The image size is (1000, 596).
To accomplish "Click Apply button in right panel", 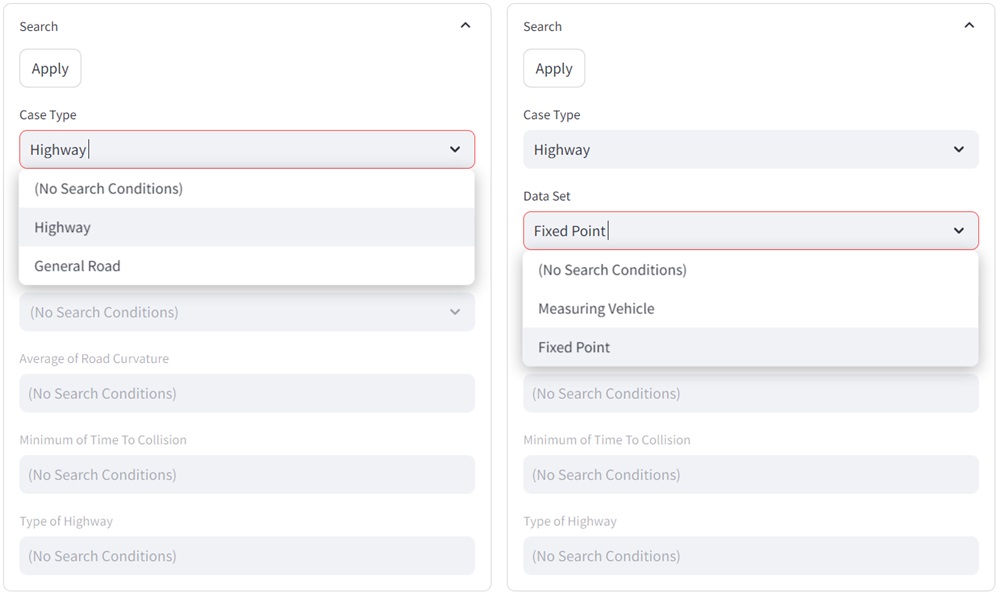I will [554, 69].
